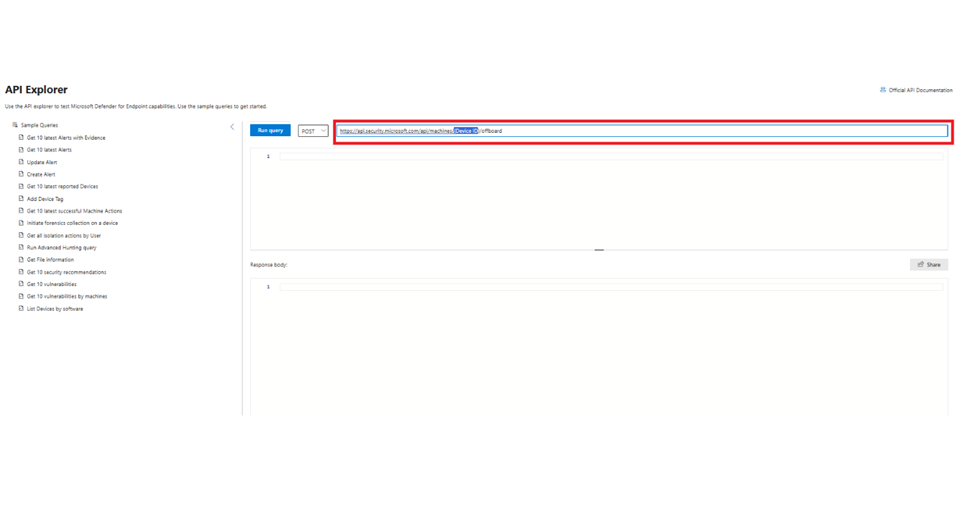Select the Update Alert sample query
This screenshot has height=519, width=974.
(42, 162)
